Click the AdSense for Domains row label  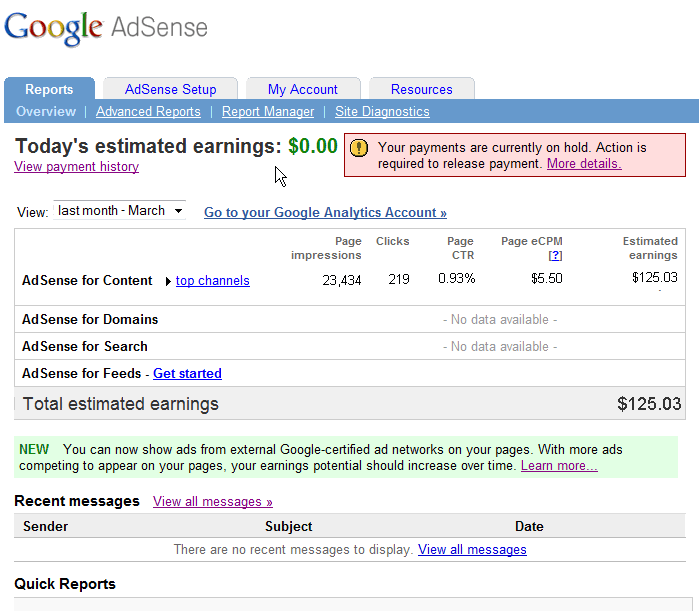click(x=90, y=320)
